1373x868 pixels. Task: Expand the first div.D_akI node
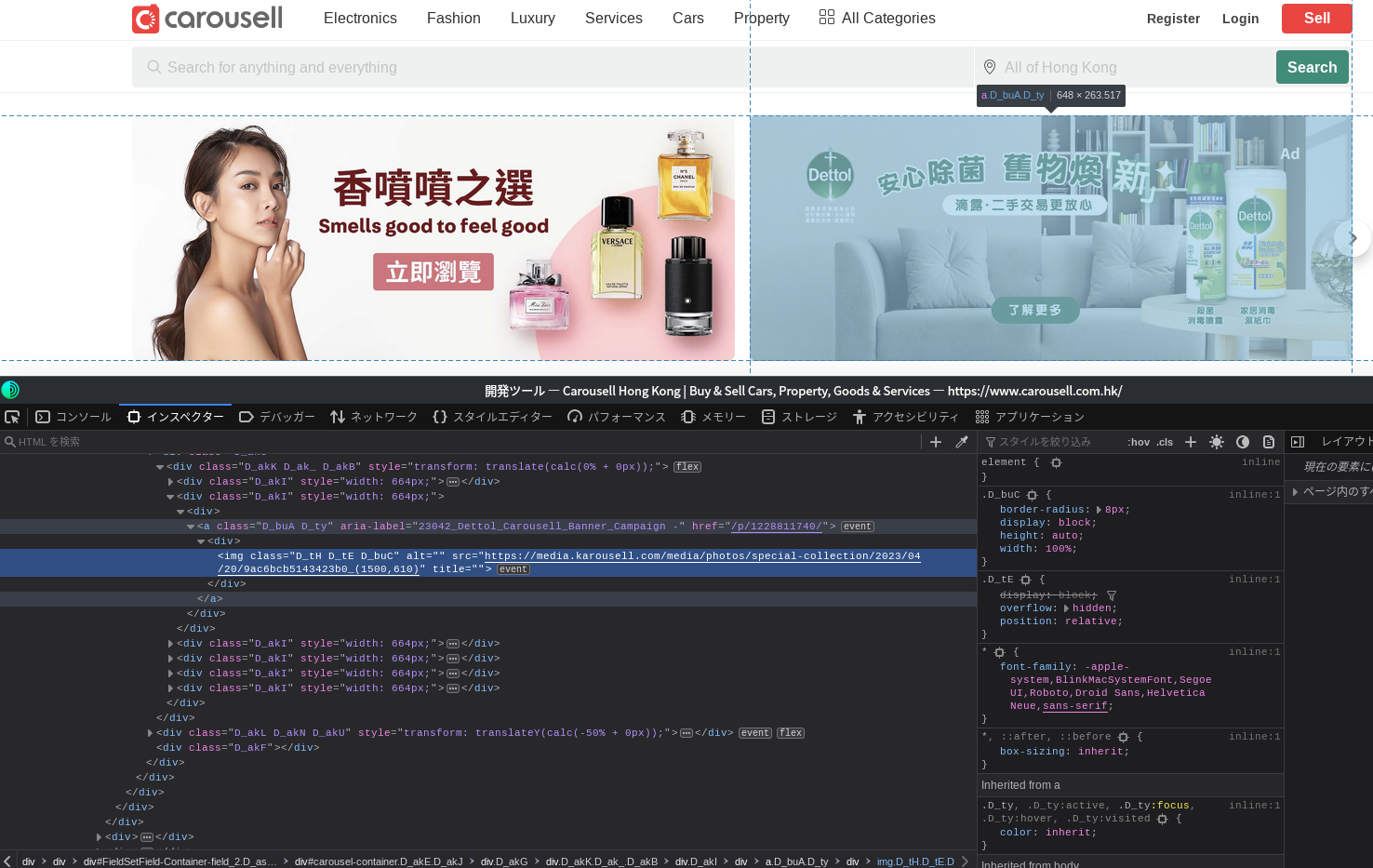tap(170, 481)
